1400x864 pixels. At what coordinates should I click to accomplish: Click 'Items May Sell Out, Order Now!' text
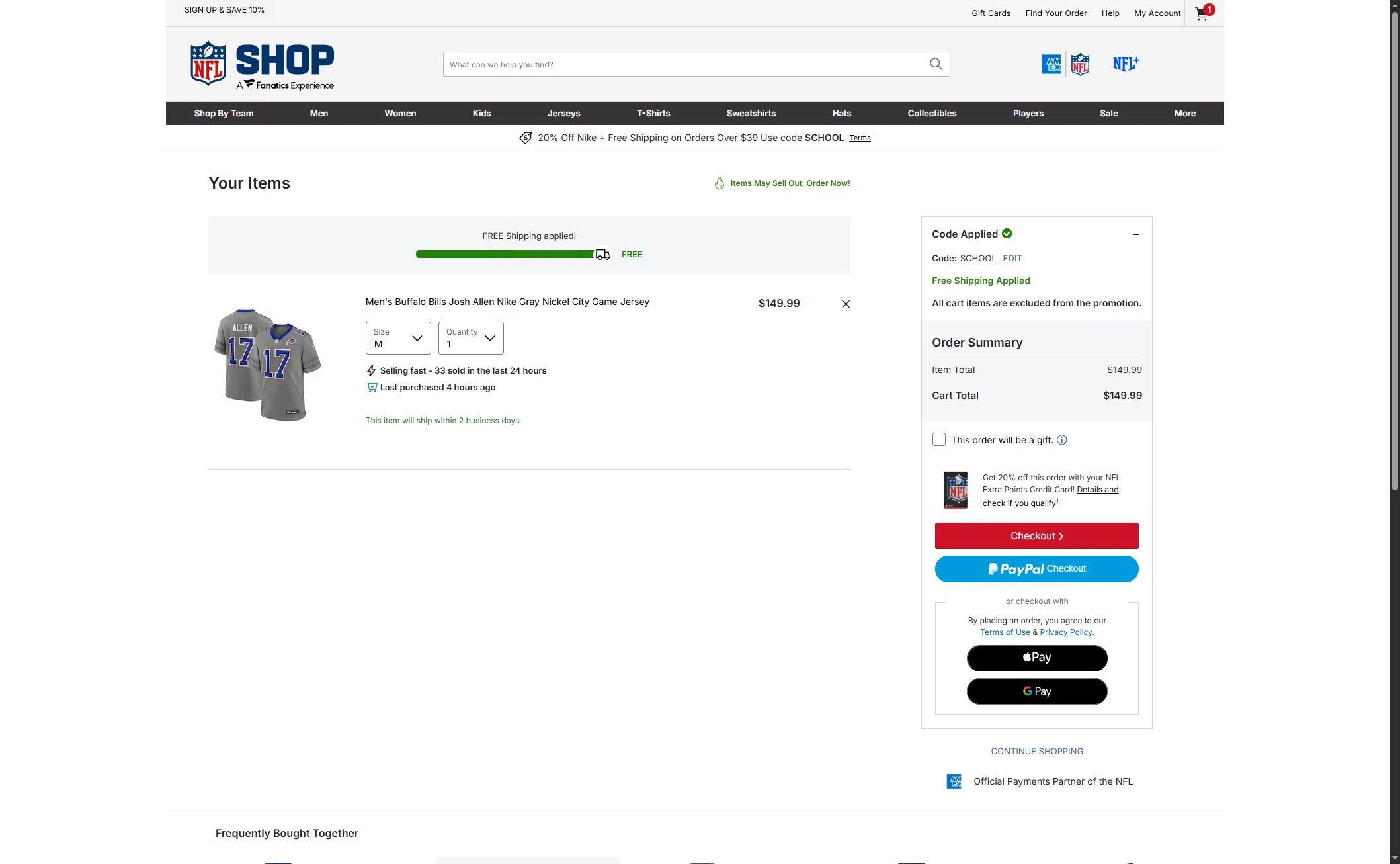790,183
